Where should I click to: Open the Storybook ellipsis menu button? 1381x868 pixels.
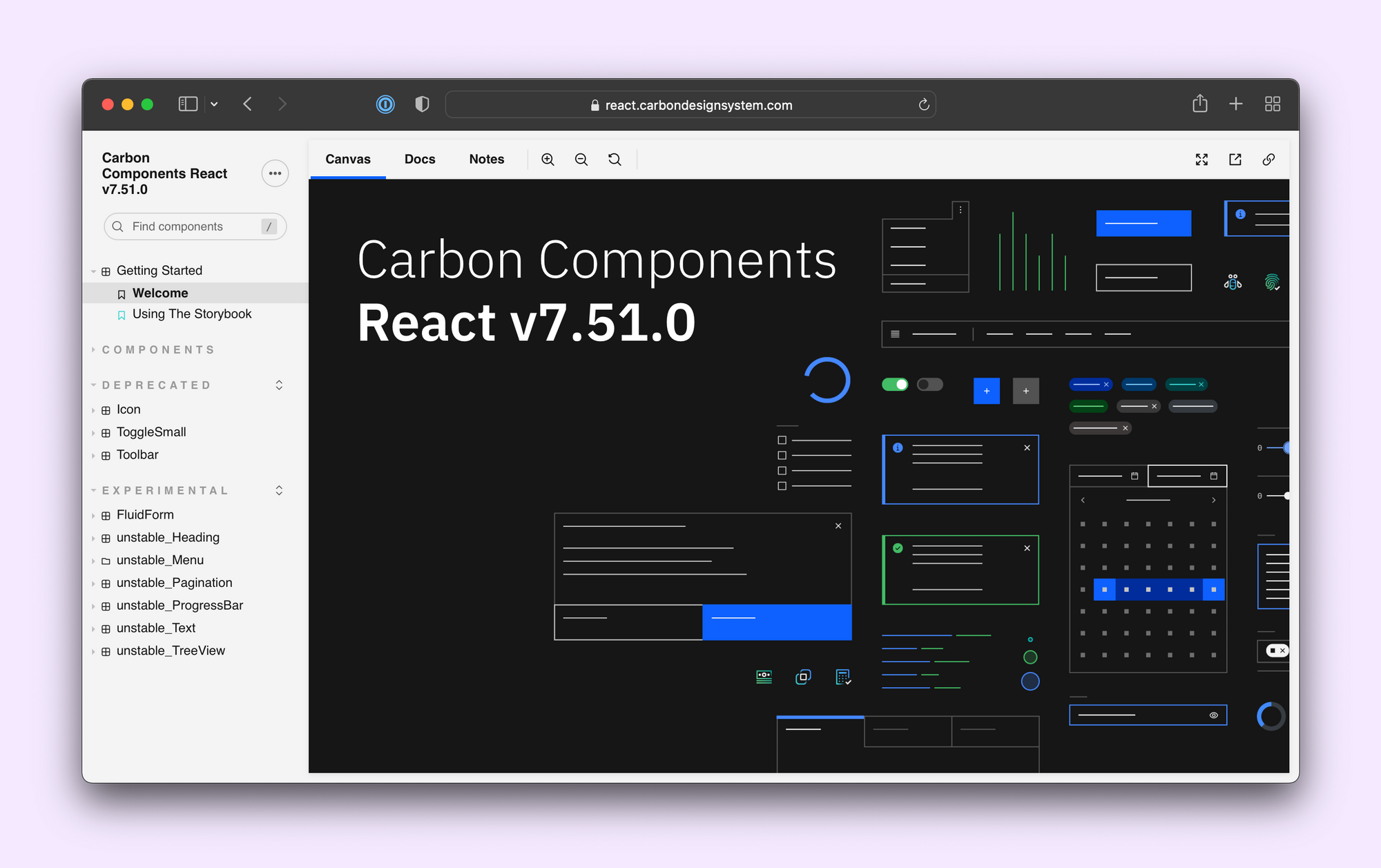pyautogui.click(x=275, y=173)
